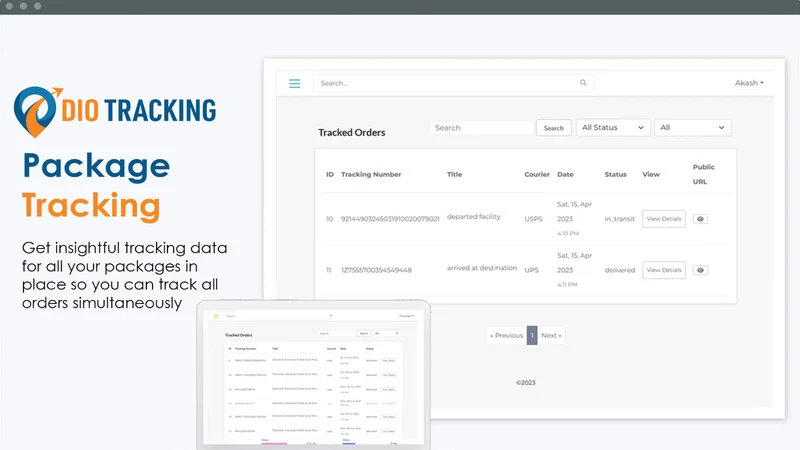Click the Tracked Orders heading
Viewport: 800px width, 450px height.
(x=352, y=133)
